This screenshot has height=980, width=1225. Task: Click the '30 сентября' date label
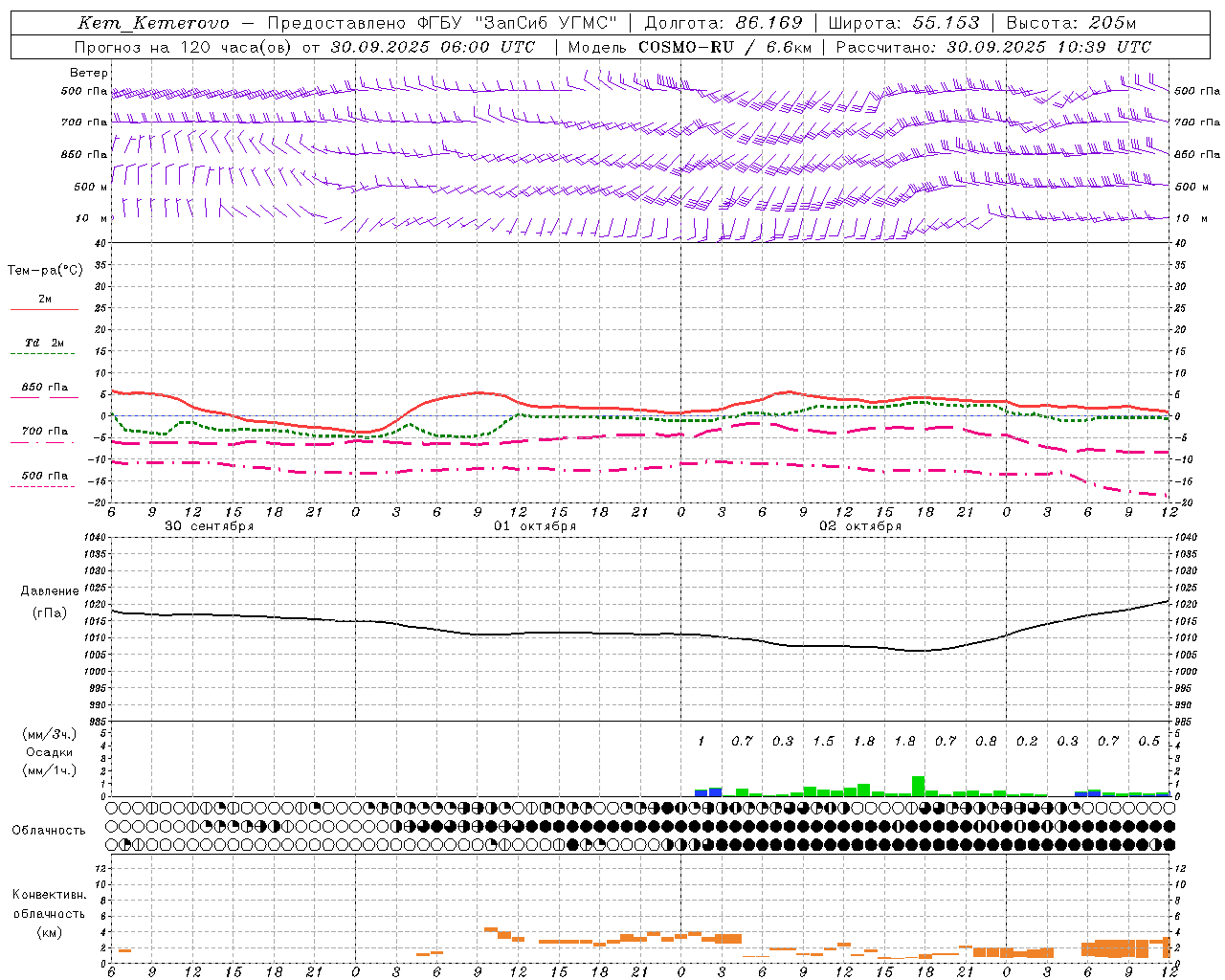click(210, 526)
